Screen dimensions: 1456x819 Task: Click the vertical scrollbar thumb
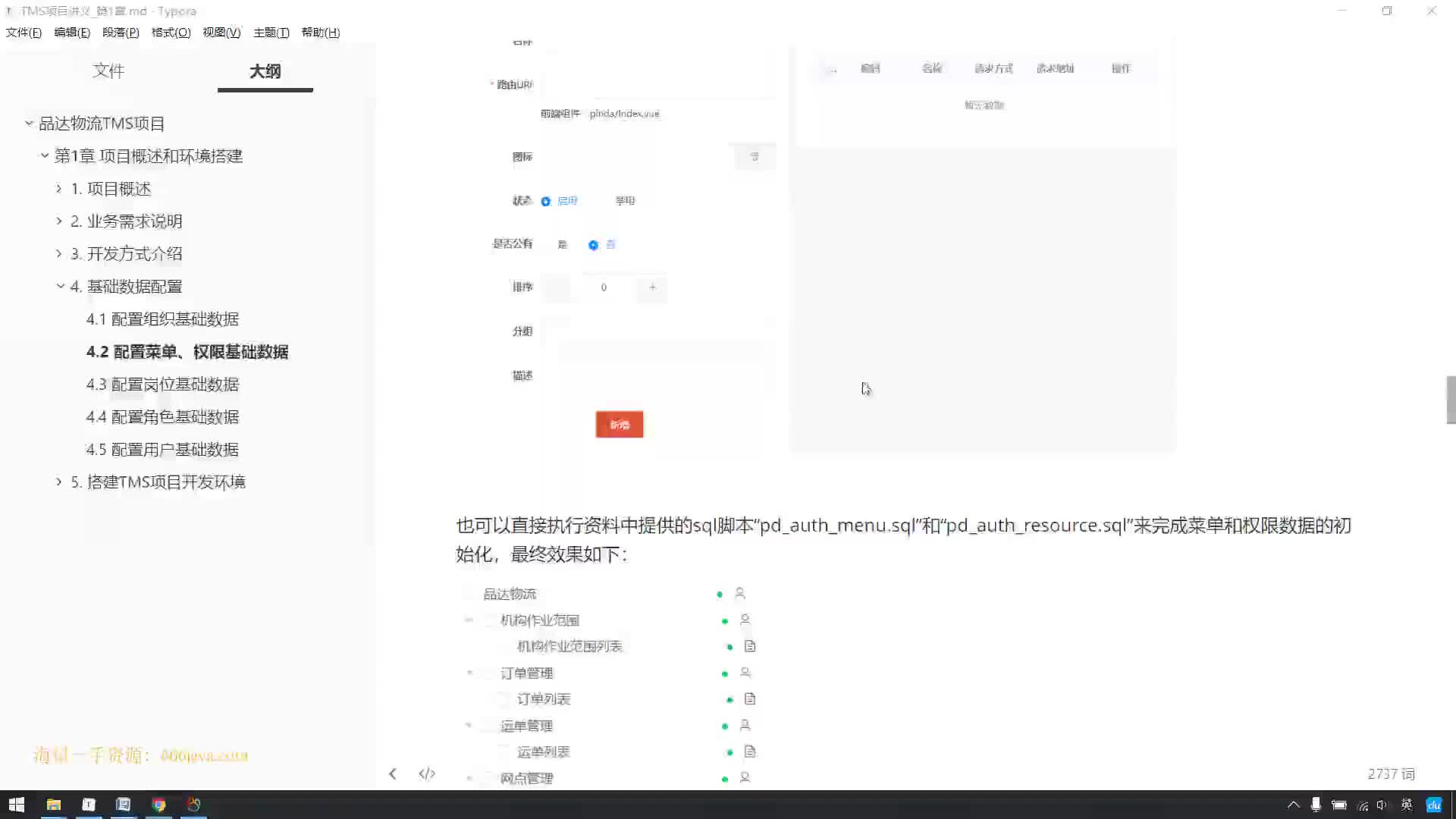click(1451, 400)
